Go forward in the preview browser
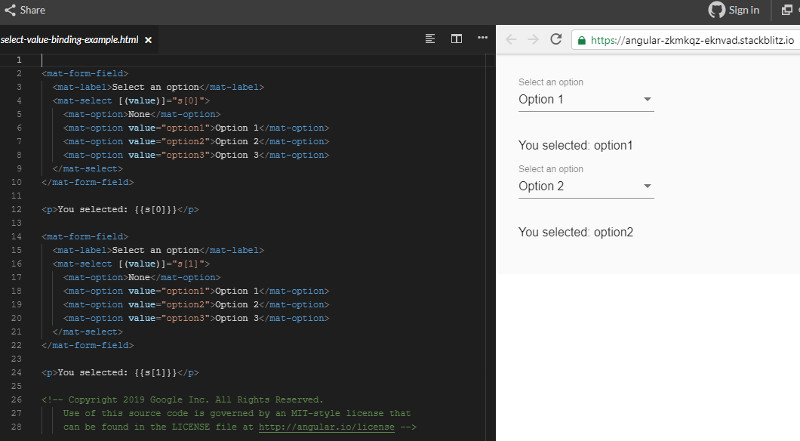Image resolution: width=800 pixels, height=441 pixels. (x=533, y=39)
